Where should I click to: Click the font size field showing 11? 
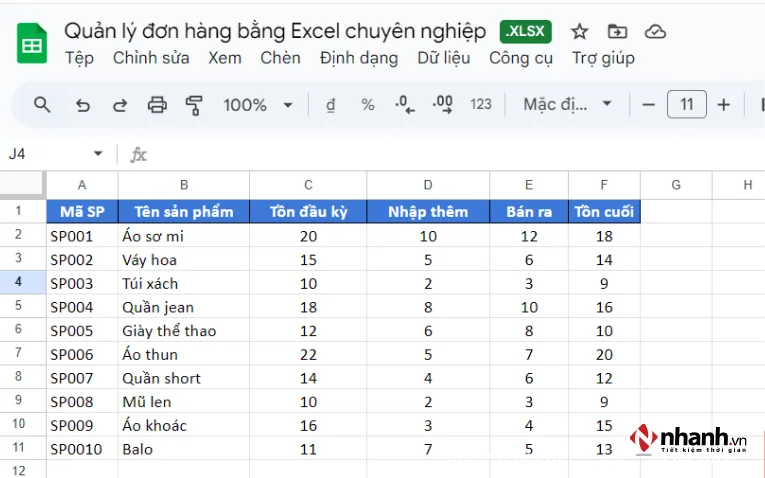point(687,105)
